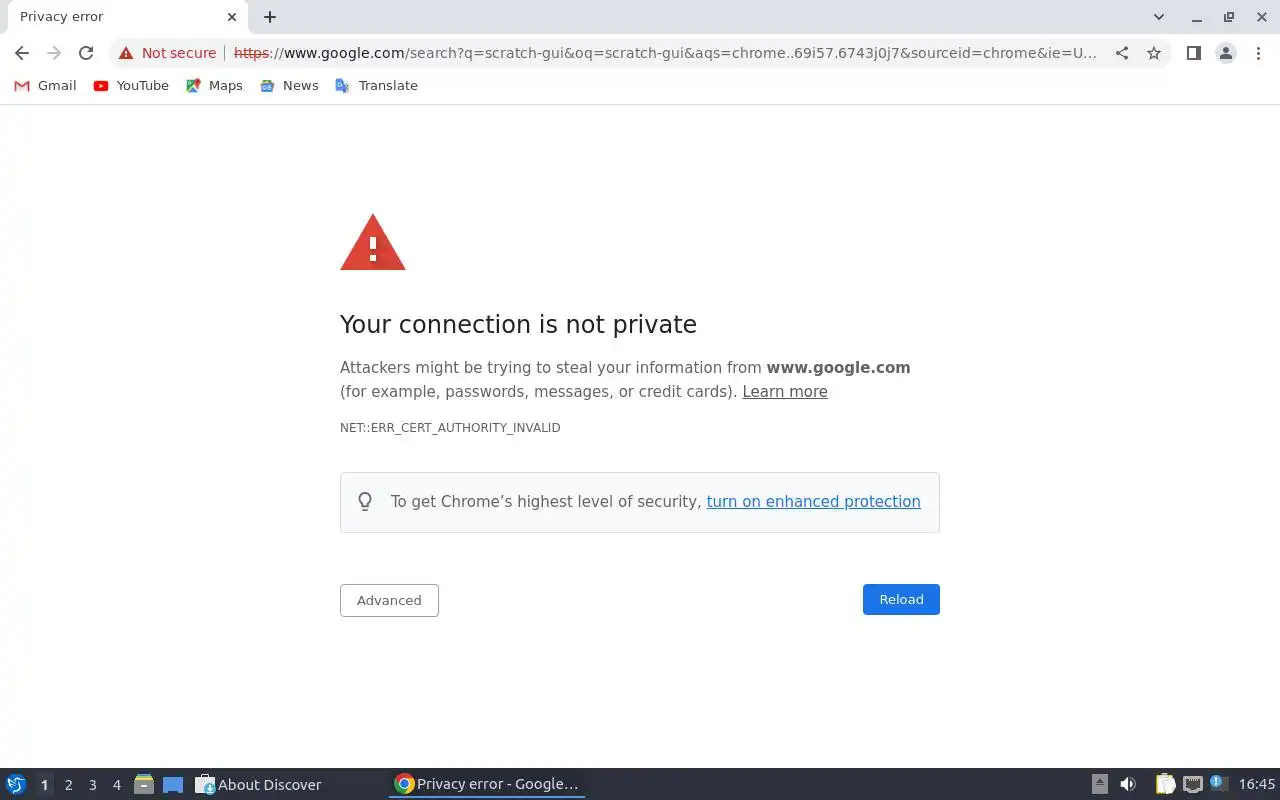Click turn on enhanced protection link
Image resolution: width=1280 pixels, height=800 pixels.
[x=813, y=502]
